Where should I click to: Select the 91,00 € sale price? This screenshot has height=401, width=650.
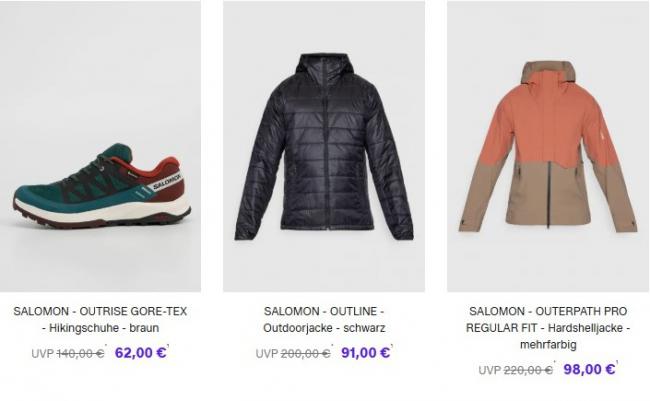pyautogui.click(x=365, y=352)
